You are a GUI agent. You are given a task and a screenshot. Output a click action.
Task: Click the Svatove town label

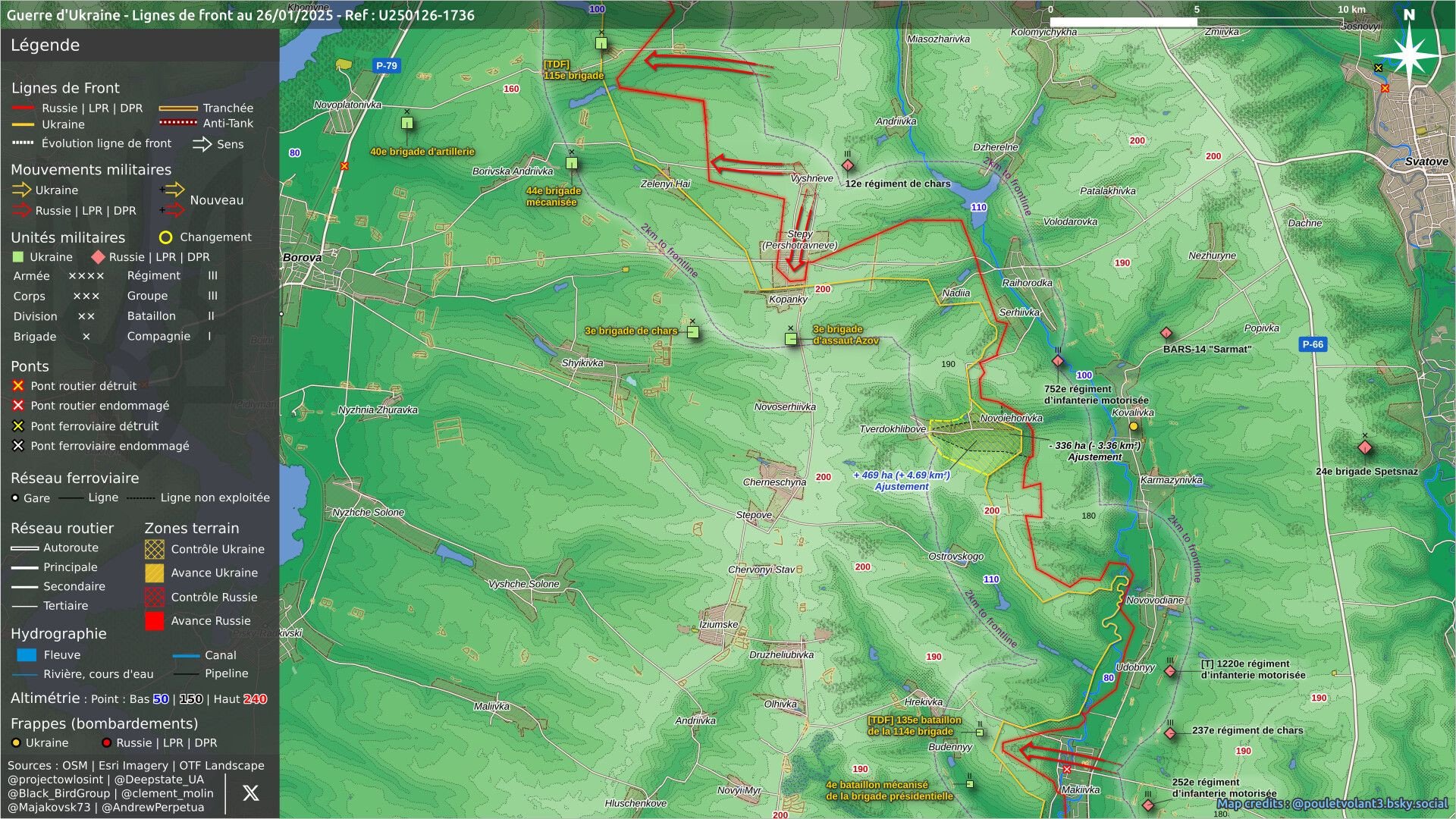tap(1426, 162)
